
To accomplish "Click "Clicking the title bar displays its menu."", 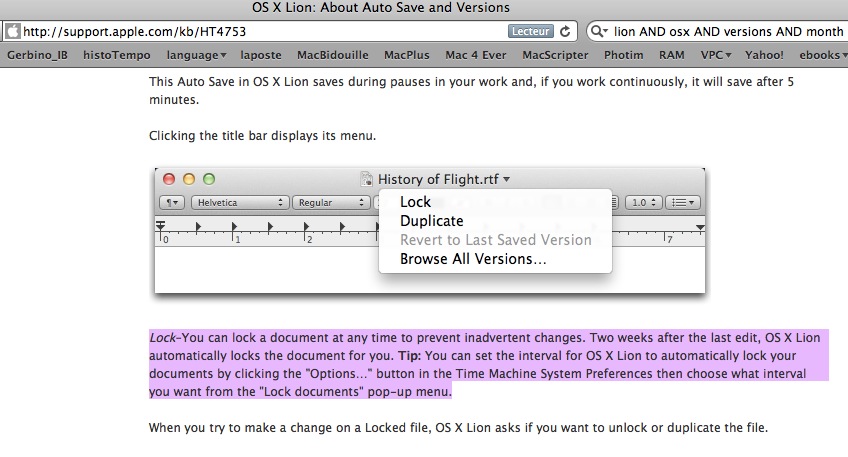I will (x=262, y=135).
